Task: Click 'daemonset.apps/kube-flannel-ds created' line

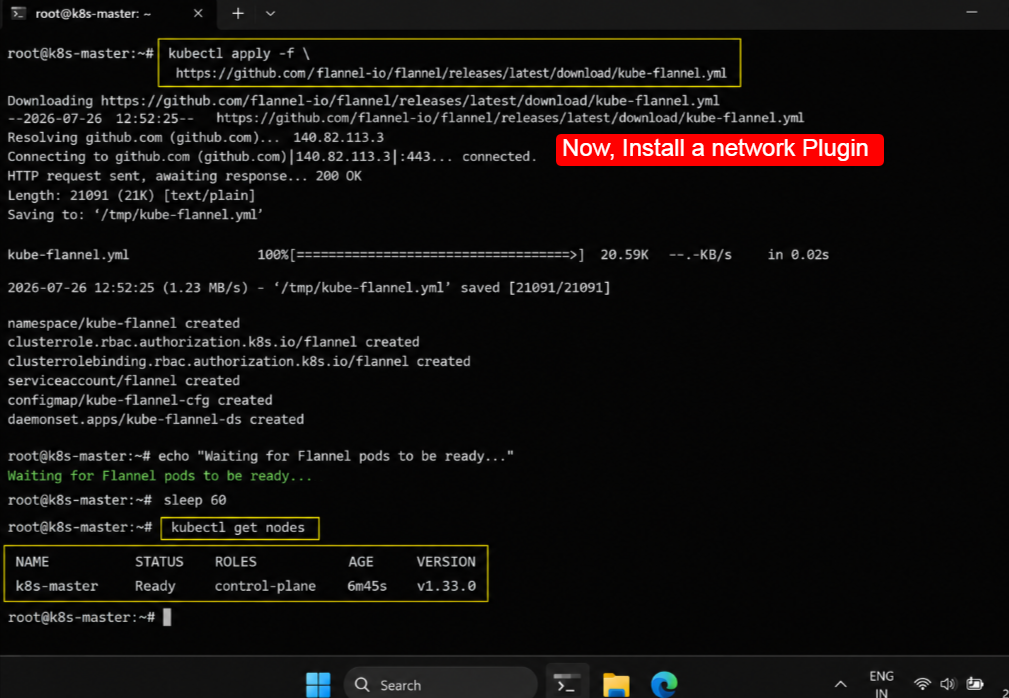Action: click(156, 419)
